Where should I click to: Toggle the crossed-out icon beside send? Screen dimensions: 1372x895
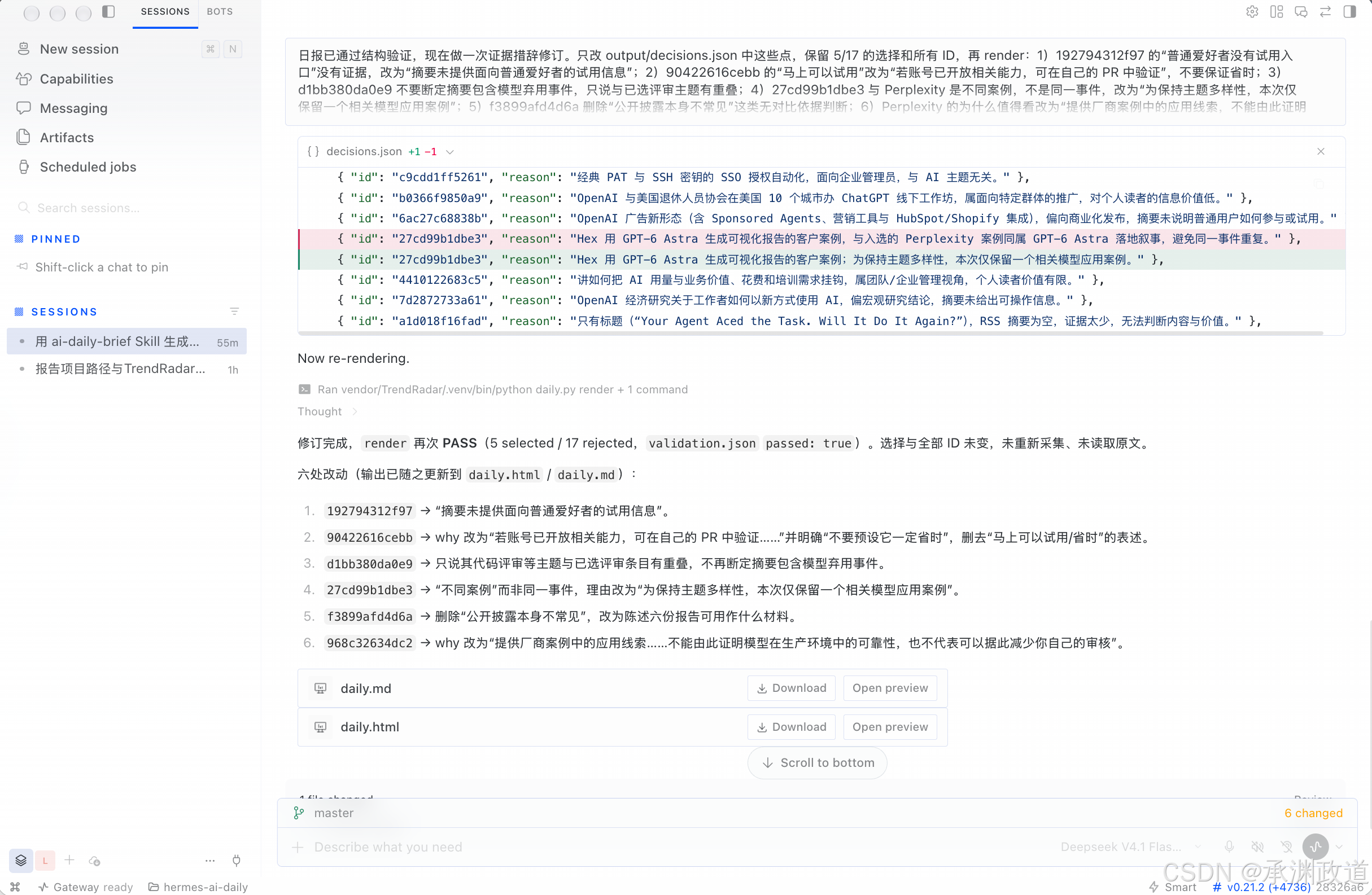tap(1286, 846)
